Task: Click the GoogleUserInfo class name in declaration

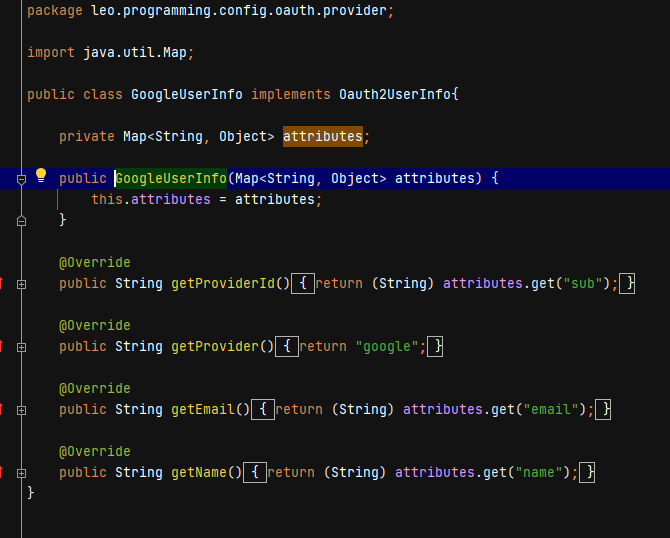Action: coord(187,94)
